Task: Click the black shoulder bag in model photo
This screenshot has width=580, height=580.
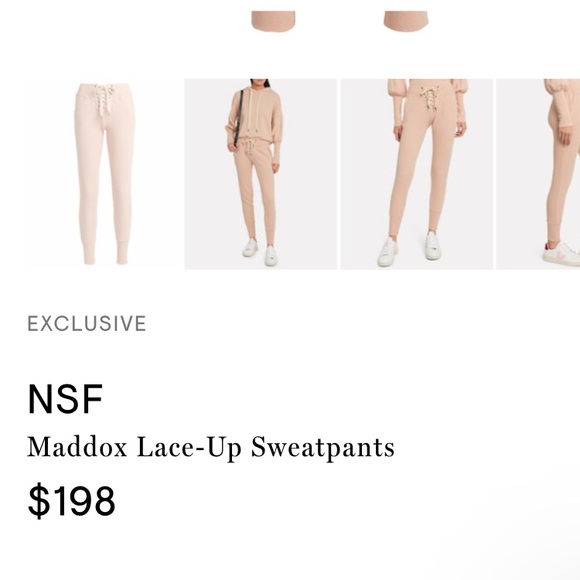Action: click(x=239, y=118)
